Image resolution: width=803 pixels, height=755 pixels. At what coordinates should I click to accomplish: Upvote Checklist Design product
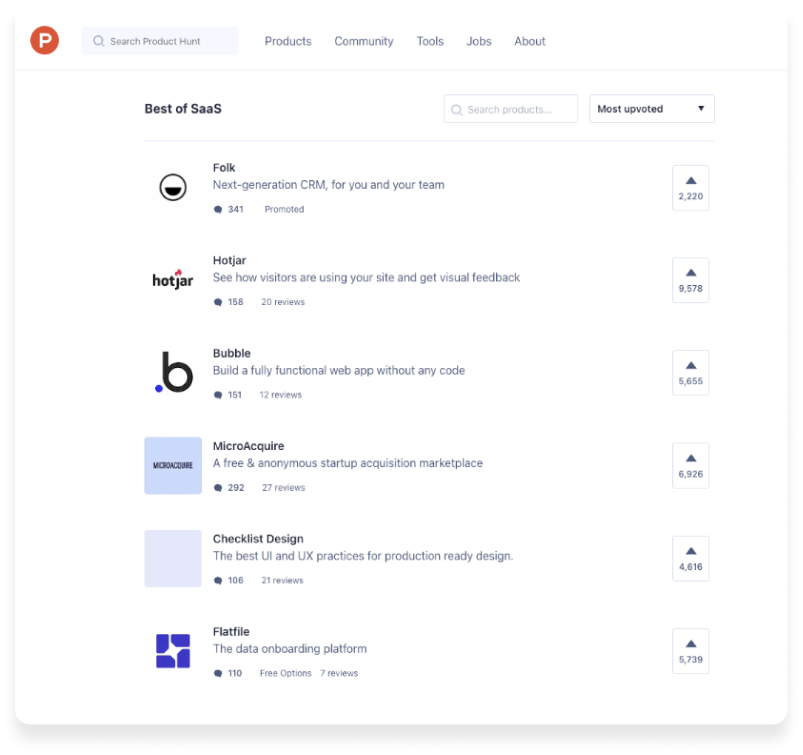point(690,558)
